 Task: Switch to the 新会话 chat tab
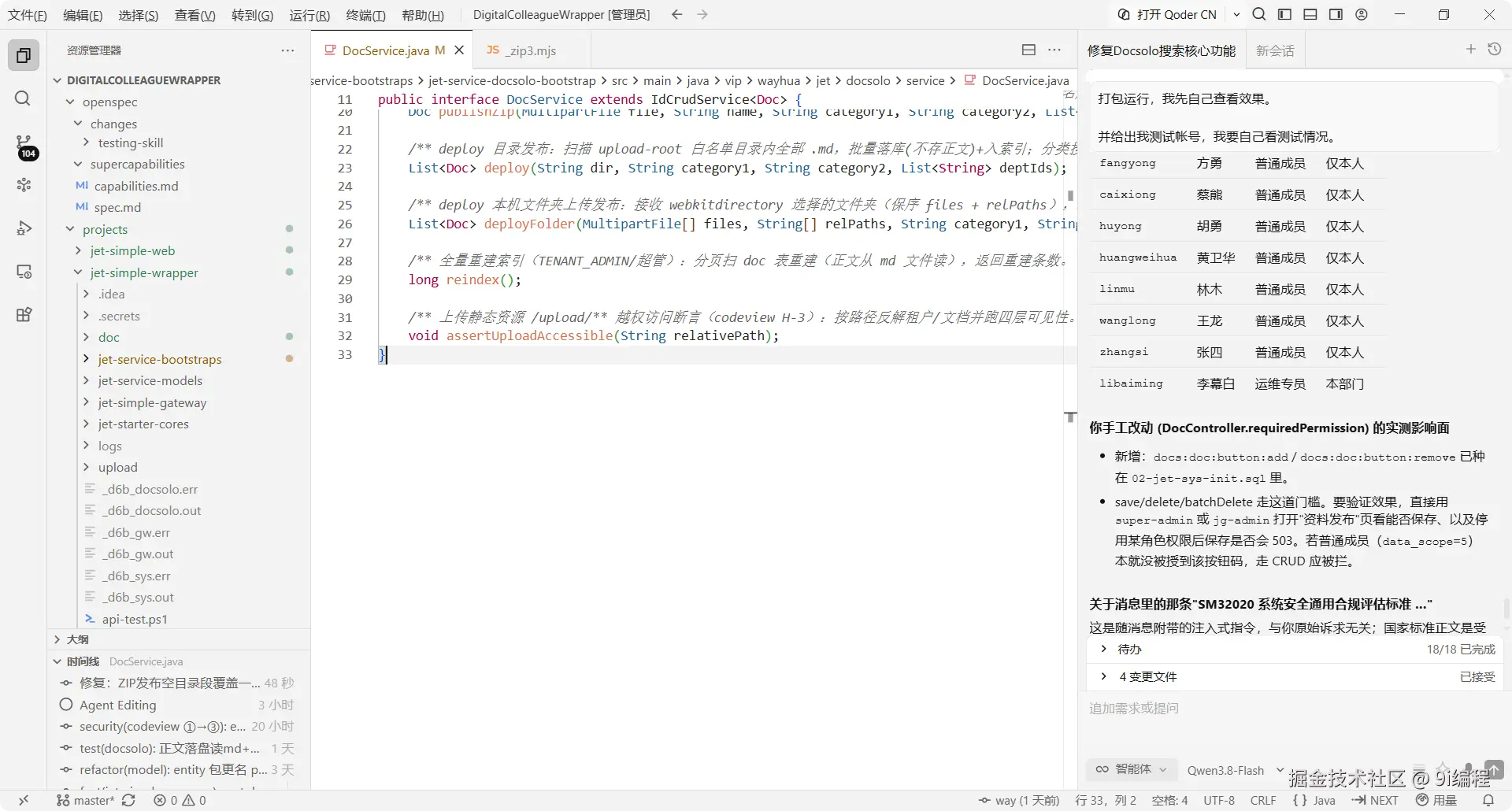coord(1275,50)
